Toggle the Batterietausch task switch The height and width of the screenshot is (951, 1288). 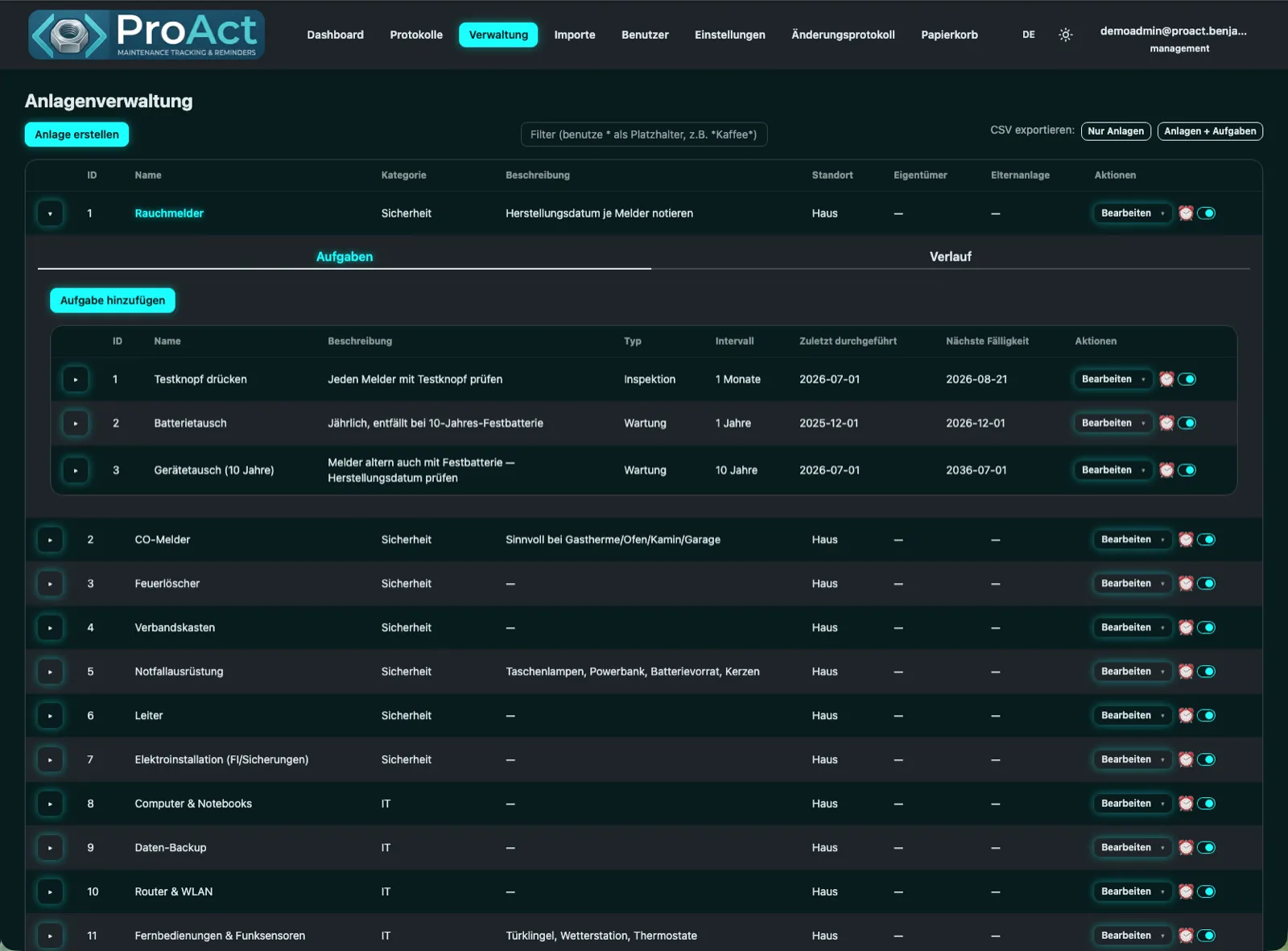(1187, 423)
